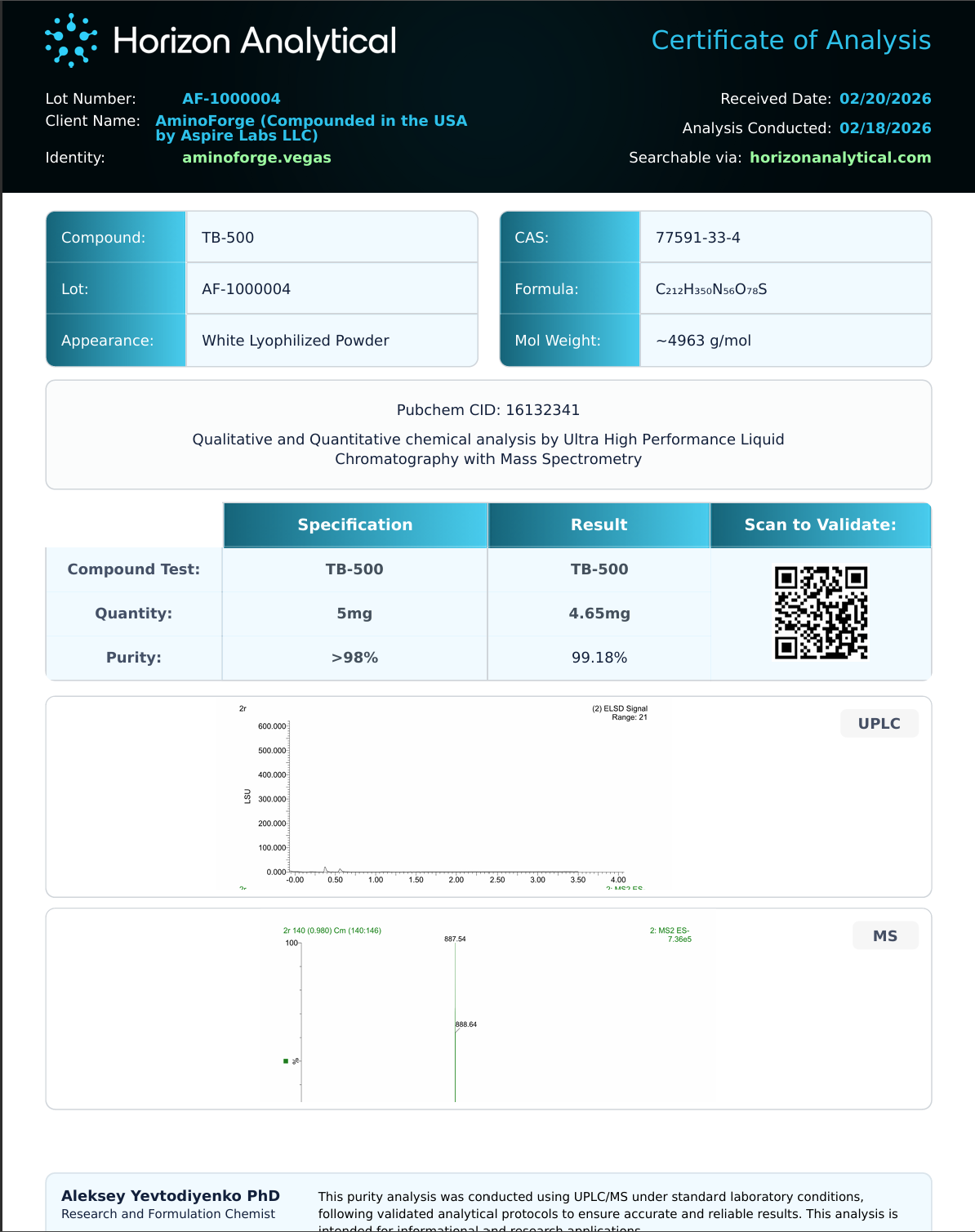Image resolution: width=975 pixels, height=1232 pixels.
Task: Click the Aleksey Yevtodiyenko PhD name
Action: [x=171, y=1196]
